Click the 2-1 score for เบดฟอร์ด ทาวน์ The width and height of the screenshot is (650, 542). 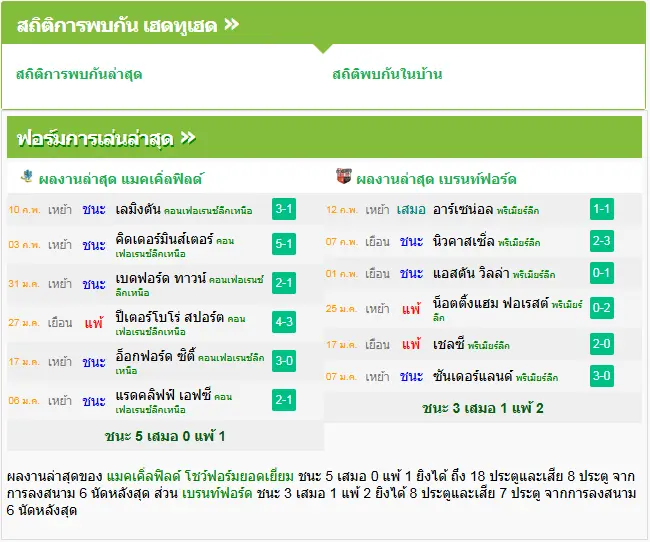pos(284,283)
